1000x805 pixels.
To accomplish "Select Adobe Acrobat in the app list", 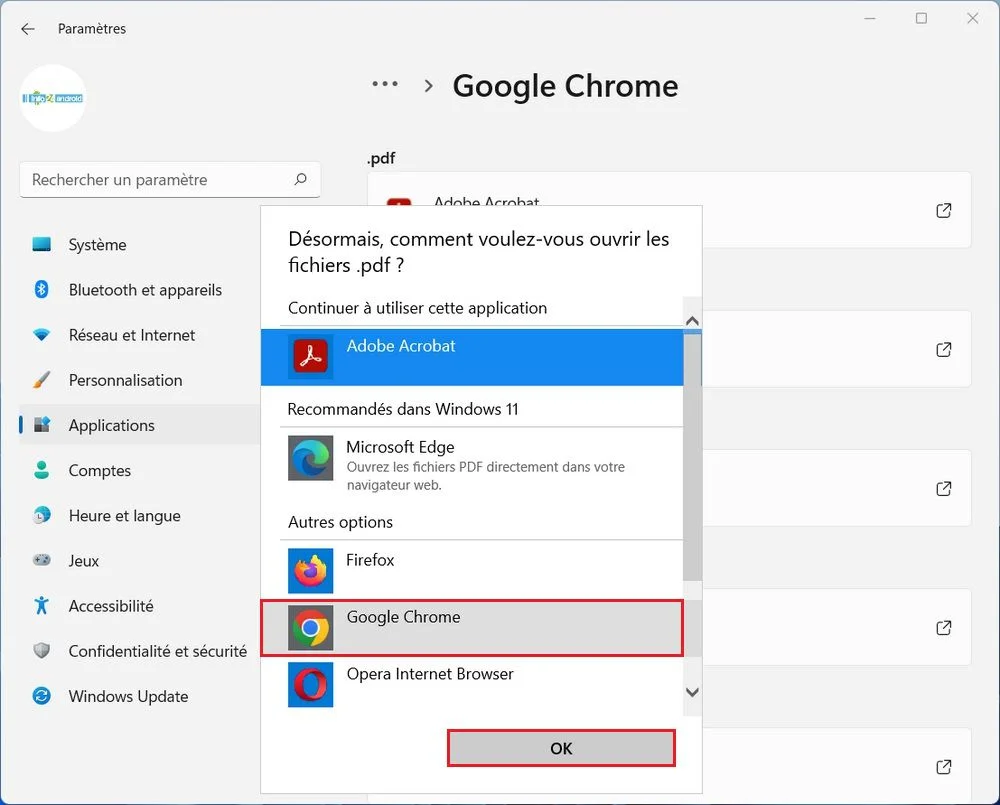I will point(472,357).
